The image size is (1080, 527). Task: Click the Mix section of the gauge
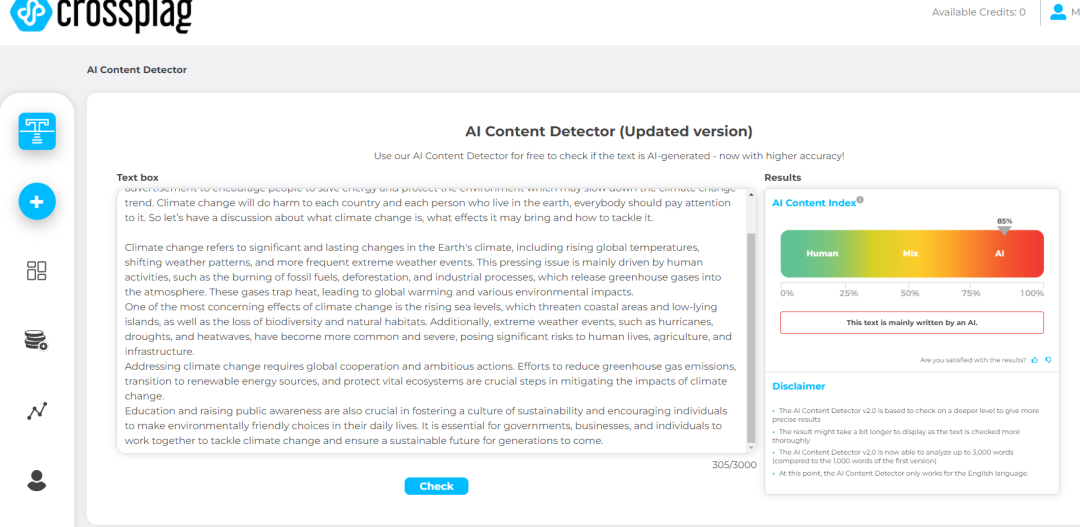point(911,254)
